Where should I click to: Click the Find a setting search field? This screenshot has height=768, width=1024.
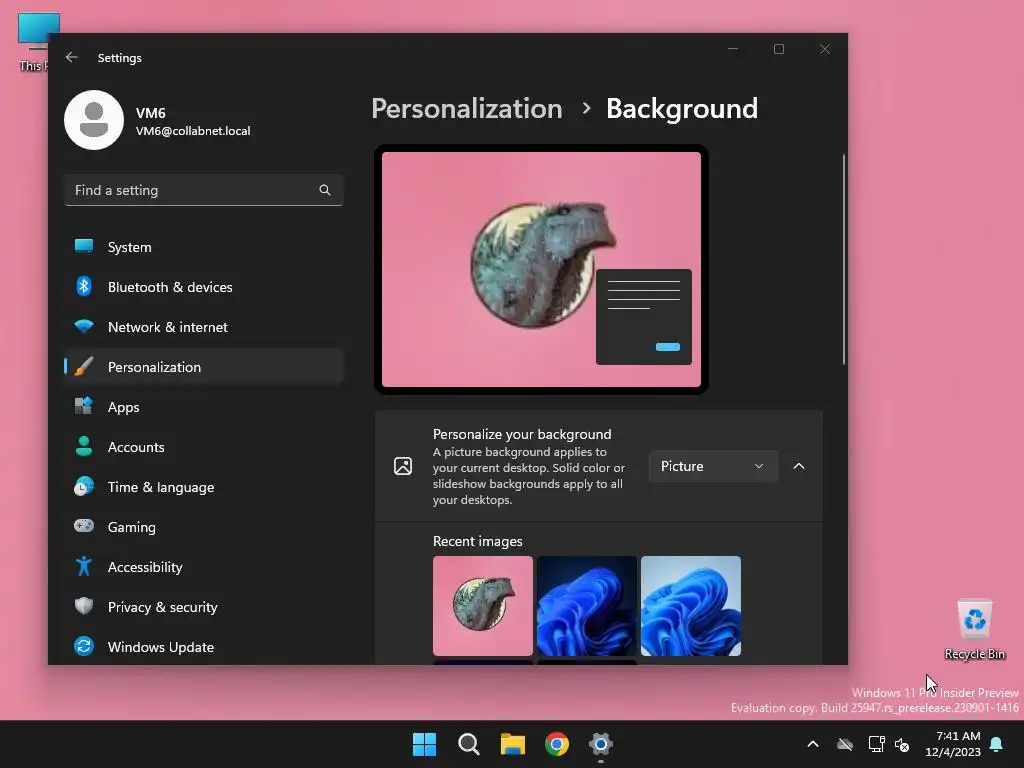tap(204, 190)
